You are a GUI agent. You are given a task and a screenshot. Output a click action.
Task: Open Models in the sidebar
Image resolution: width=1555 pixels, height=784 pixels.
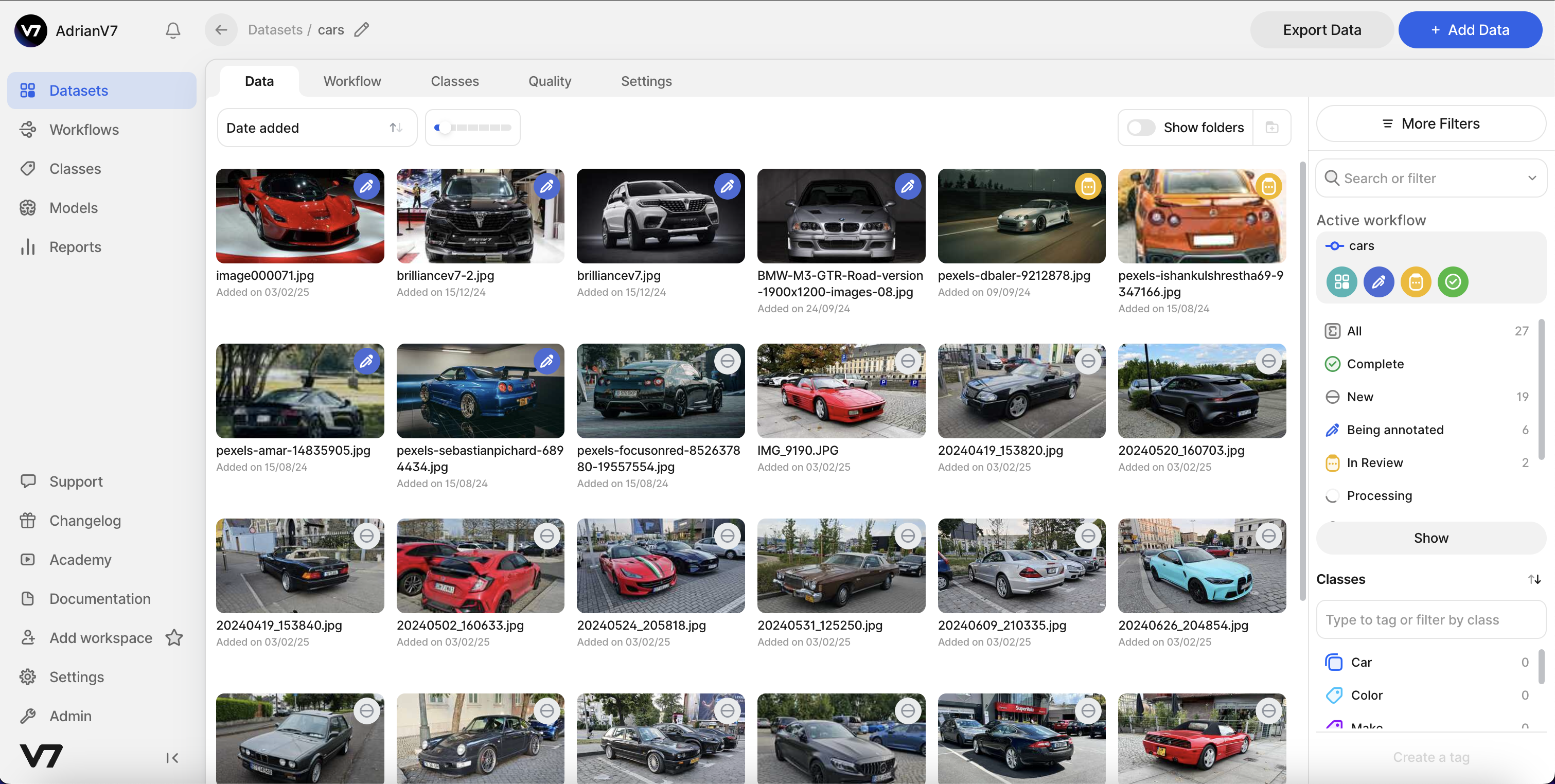[101, 208]
